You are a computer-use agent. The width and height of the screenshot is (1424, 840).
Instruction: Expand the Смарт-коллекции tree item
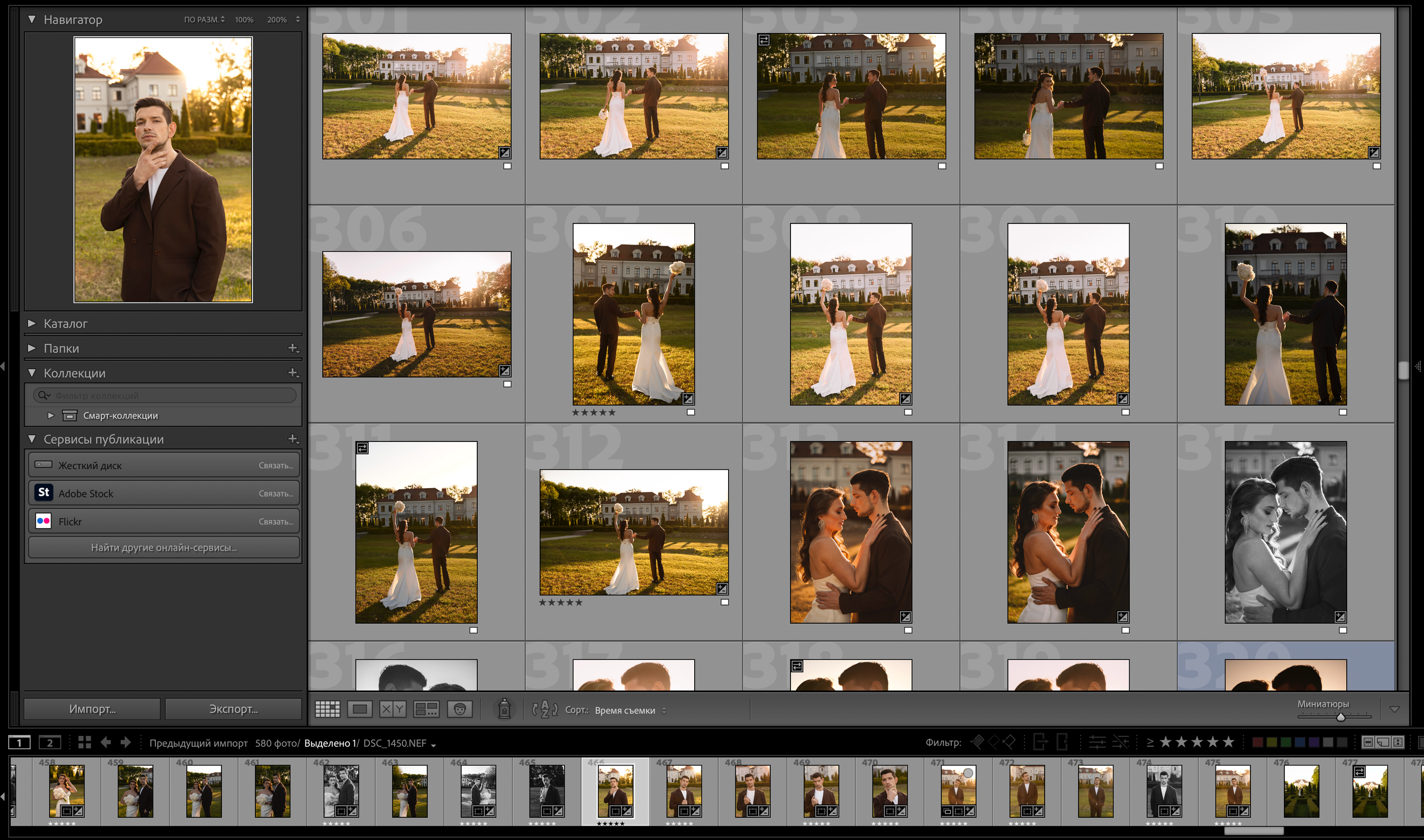51,415
